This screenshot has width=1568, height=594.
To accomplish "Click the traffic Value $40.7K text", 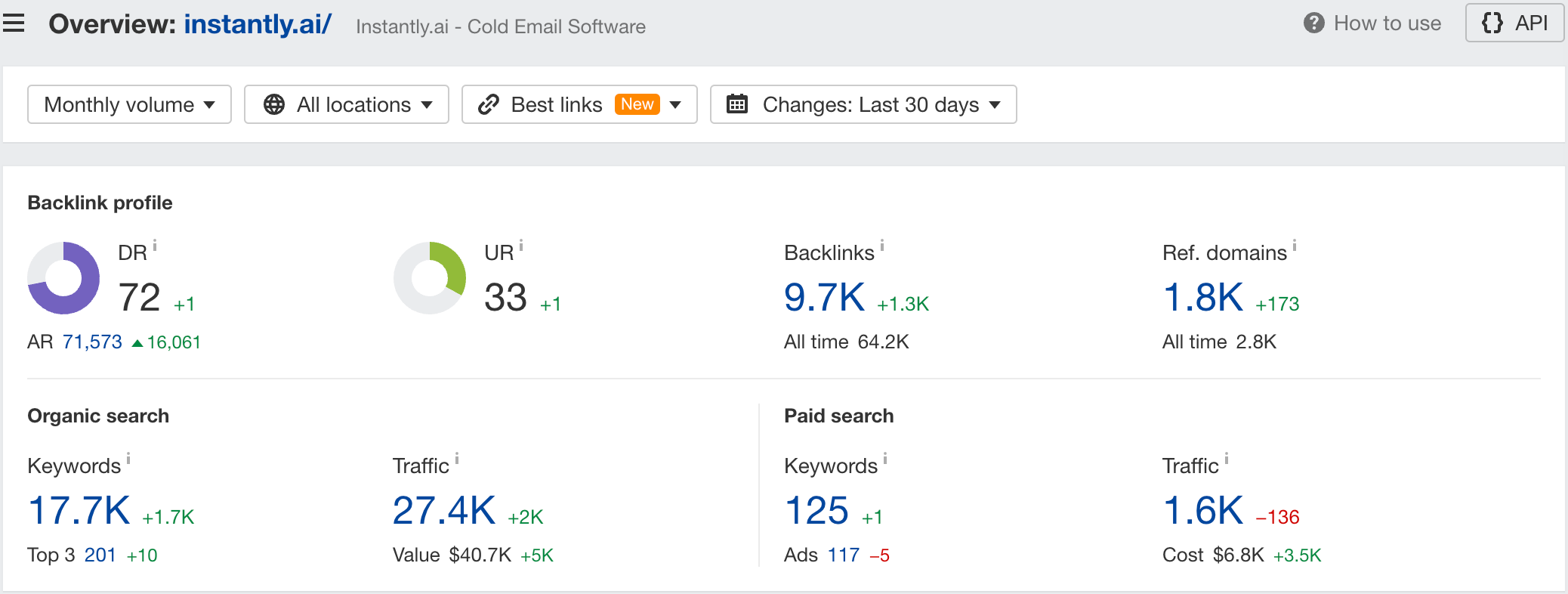I will click(452, 555).
